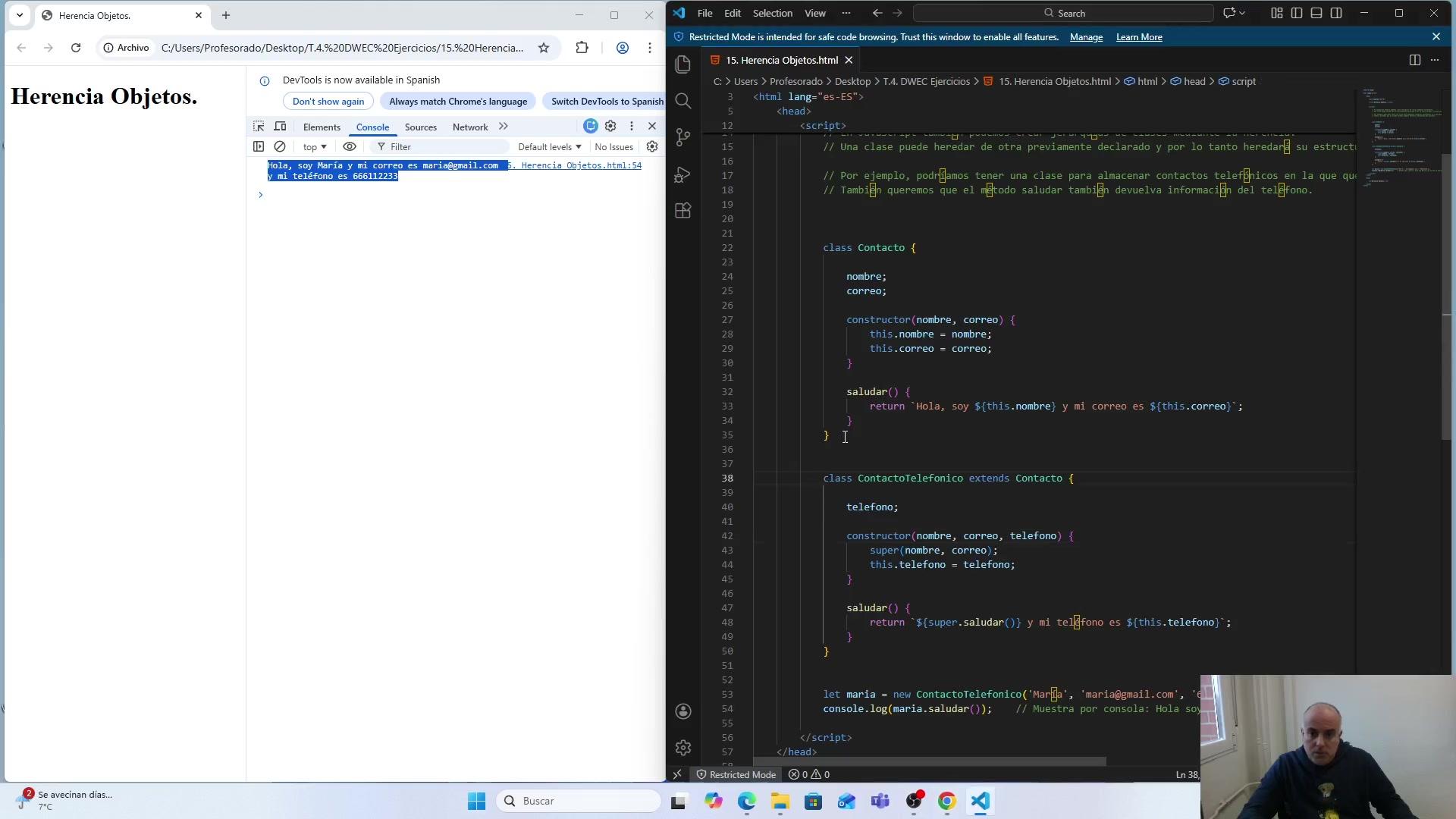Screen dimensions: 1456x819
Task: Open Run and Debug view in VS Code
Action: [x=683, y=174]
